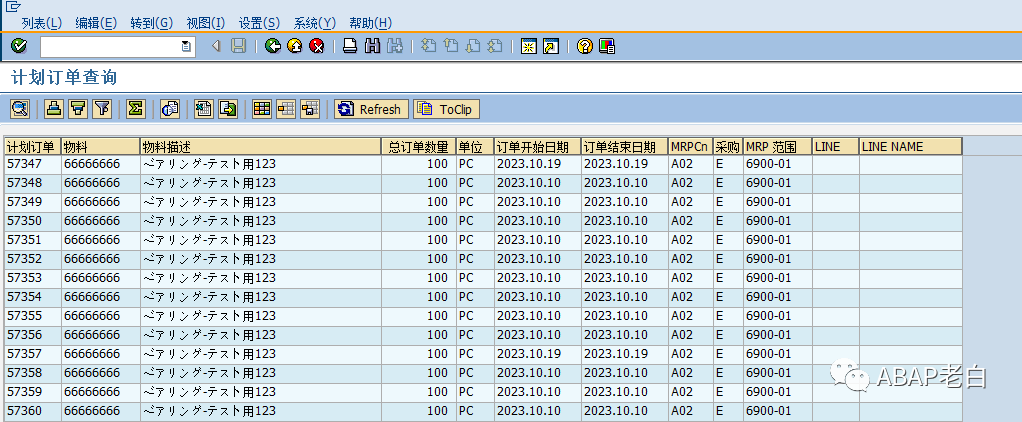This screenshot has height=422, width=1022.
Task: Click the Find Next binoculars-plus icon
Action: pyautogui.click(x=395, y=46)
